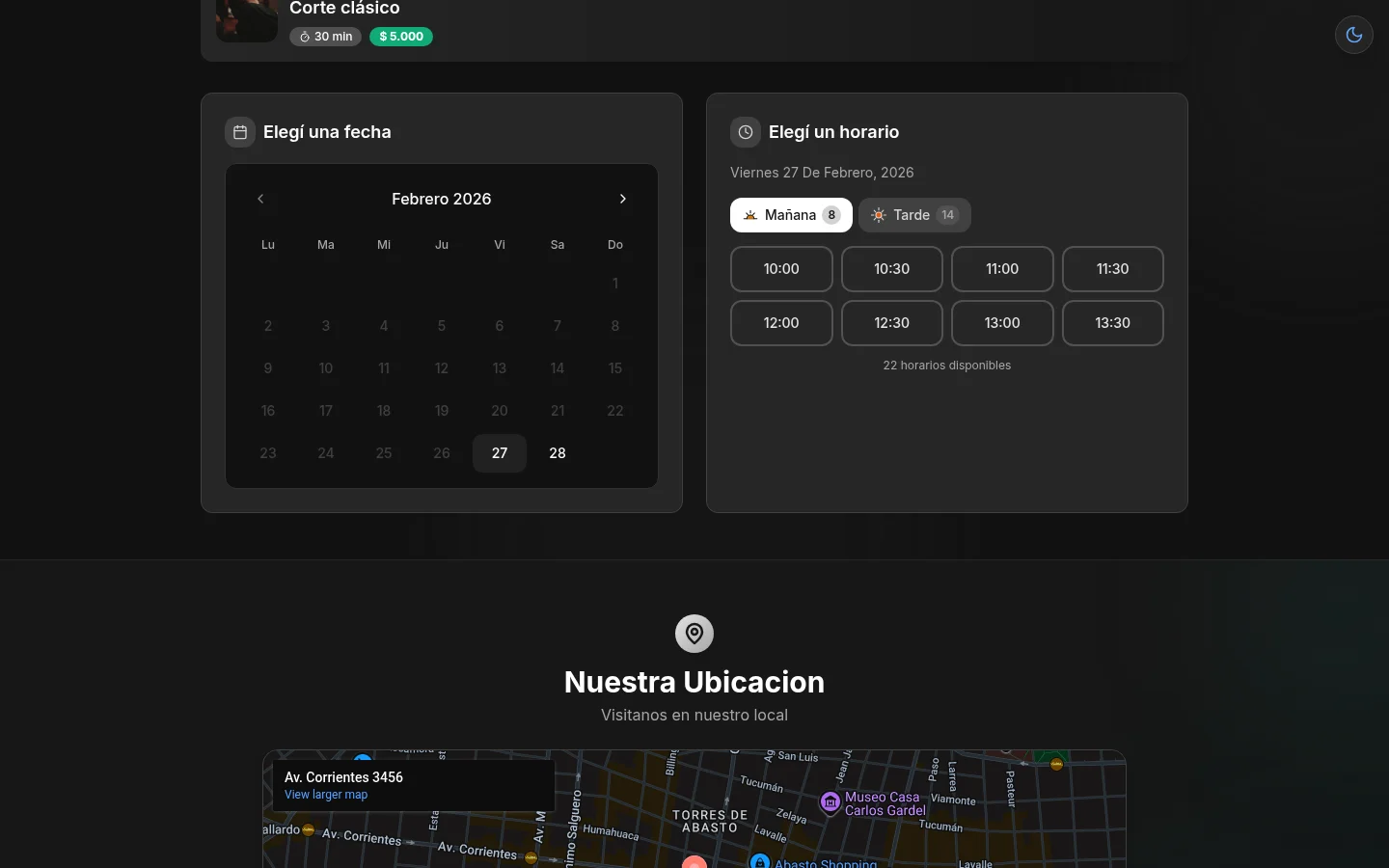Click the calendar icon beside 'Elegí una fecha'
Image resolution: width=1389 pixels, height=868 pixels.
tap(240, 132)
